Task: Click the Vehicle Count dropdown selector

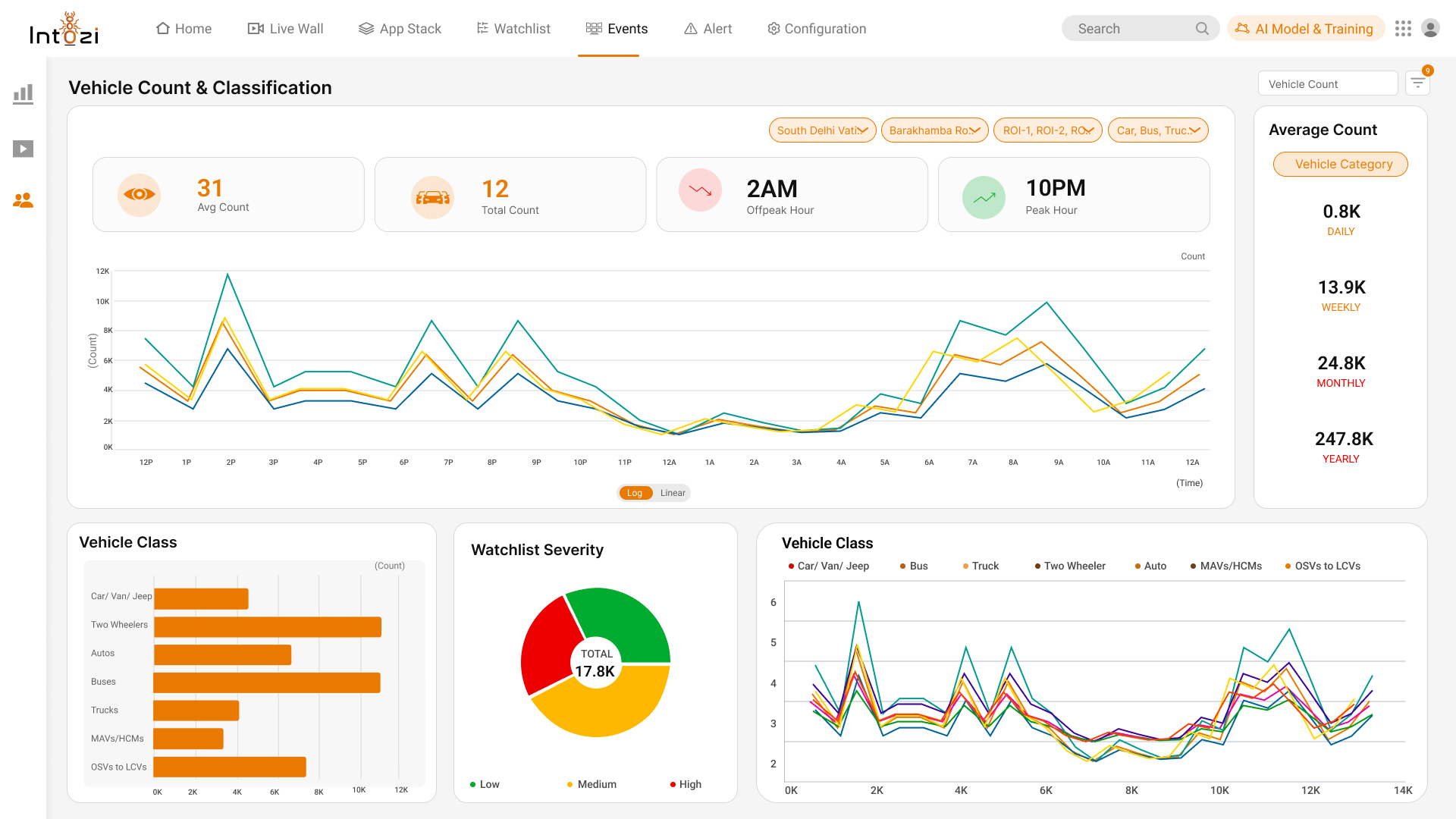Action: [1327, 84]
